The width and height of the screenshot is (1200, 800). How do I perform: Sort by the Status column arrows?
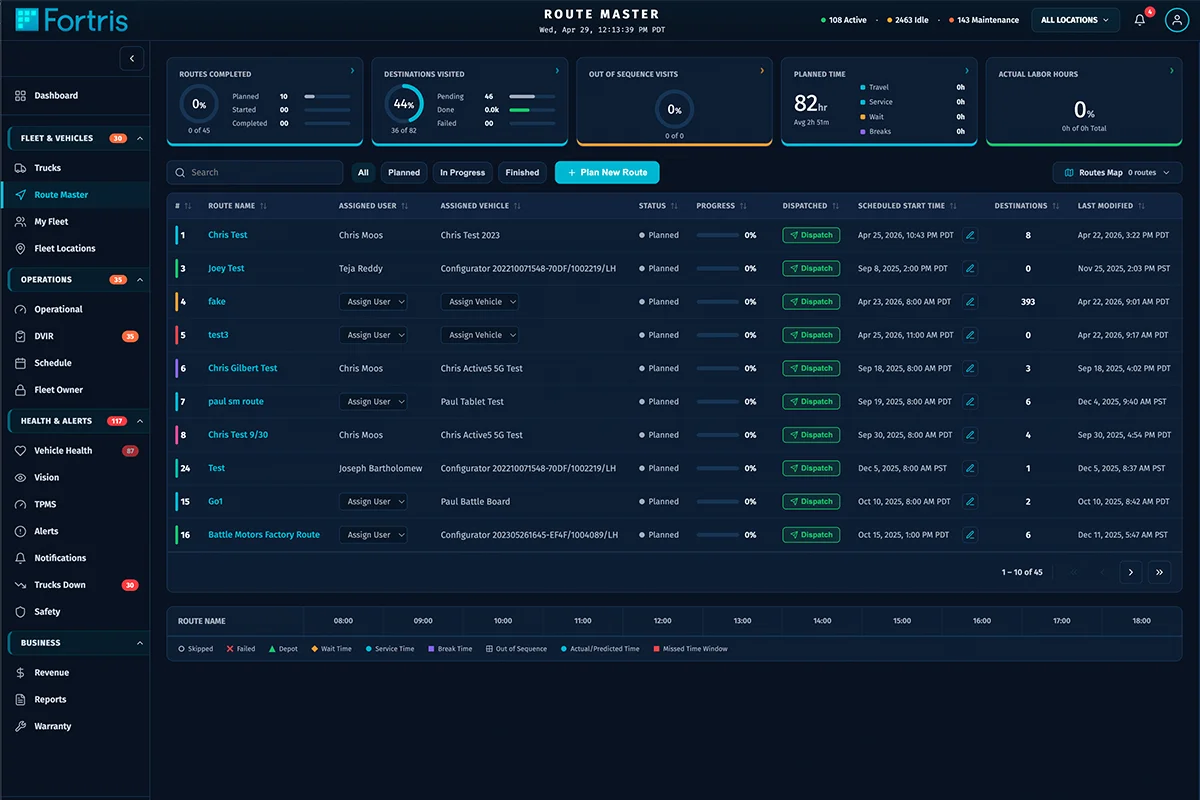(674, 206)
